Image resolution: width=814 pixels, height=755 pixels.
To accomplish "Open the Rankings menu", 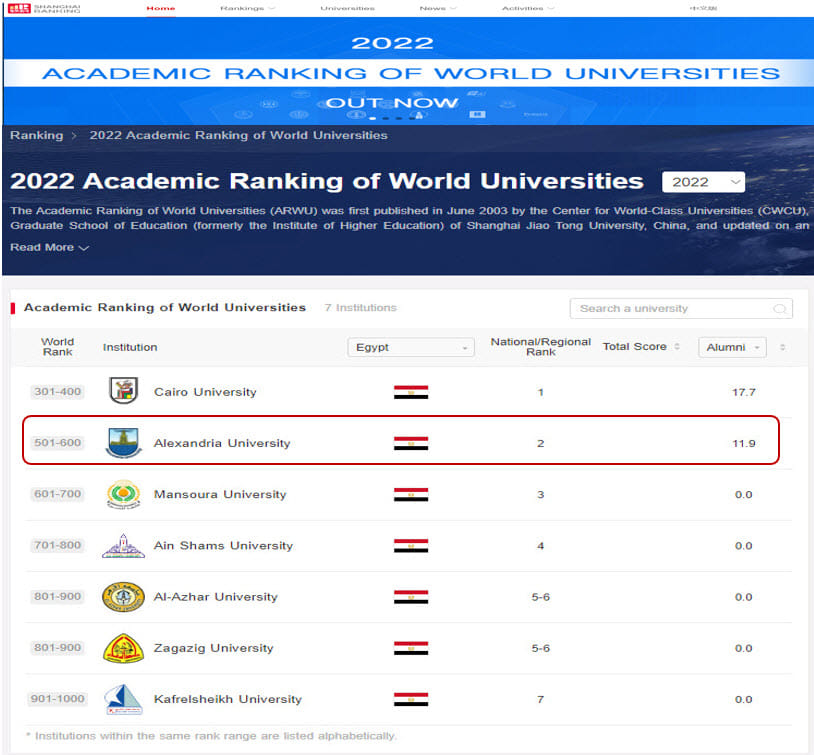I will pyautogui.click(x=247, y=8).
